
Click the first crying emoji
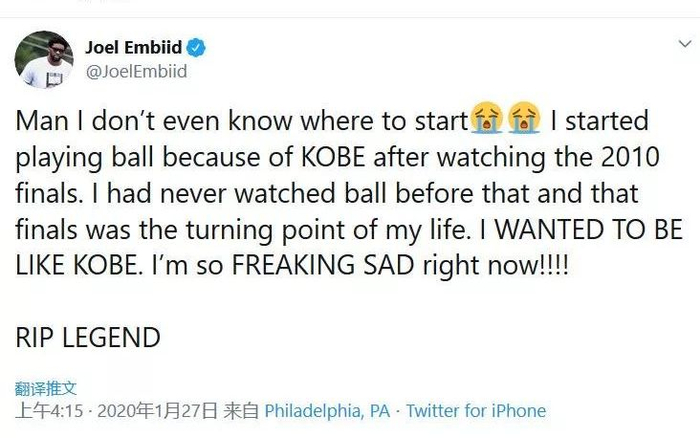click(x=485, y=122)
